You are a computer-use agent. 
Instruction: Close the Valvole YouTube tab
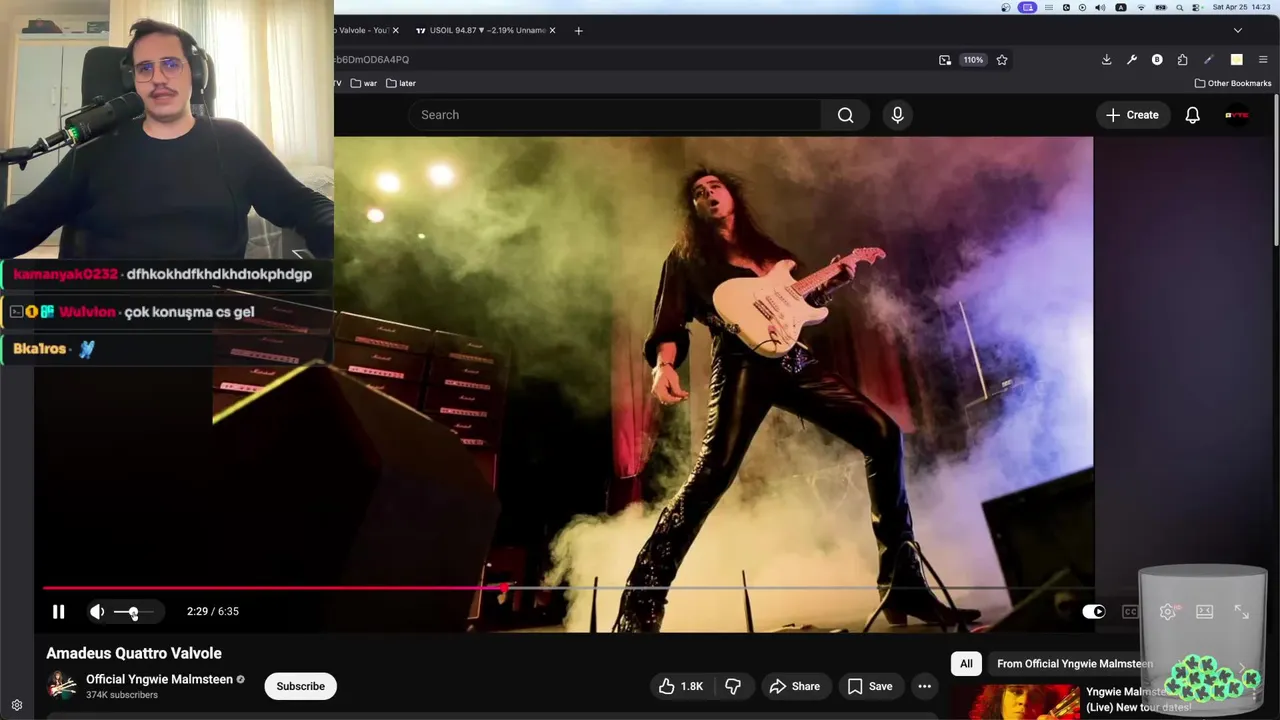[395, 30]
